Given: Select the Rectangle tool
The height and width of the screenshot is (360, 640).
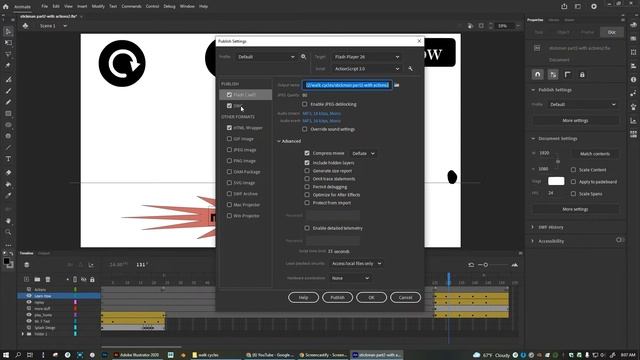Looking at the screenshot, I should coord(8,113).
